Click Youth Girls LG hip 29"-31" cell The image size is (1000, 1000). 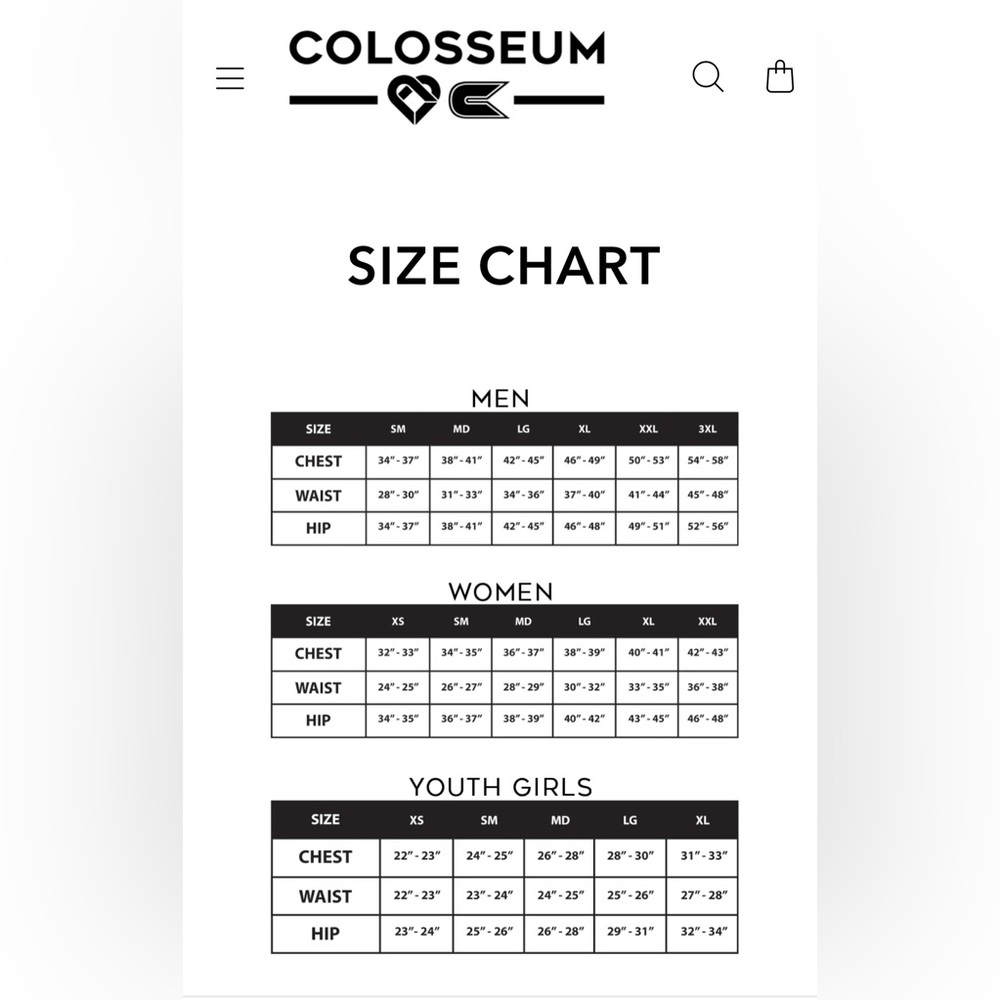(630, 932)
